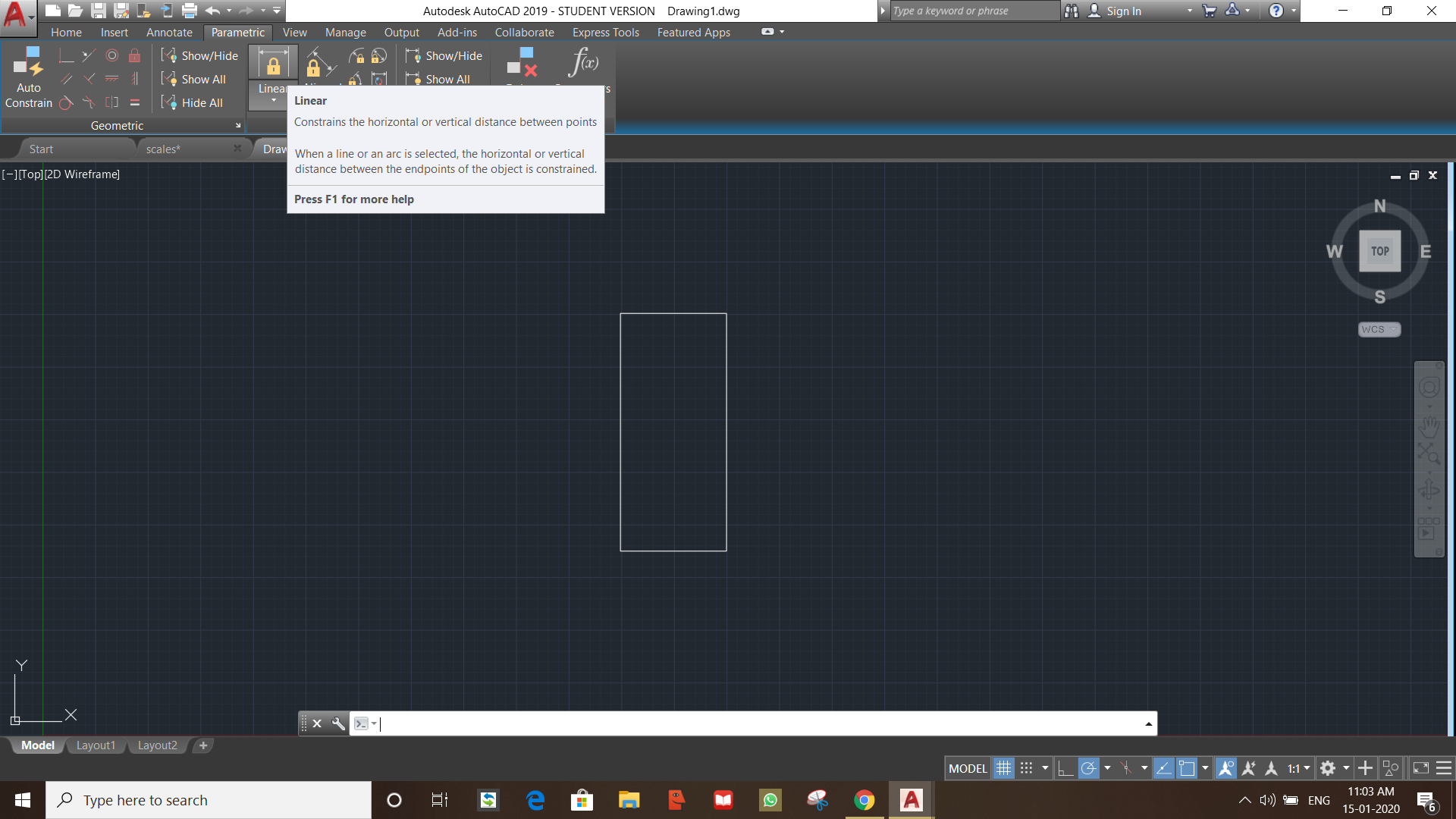
Task: Toggle polar tracking in status bar
Action: (x=1088, y=768)
